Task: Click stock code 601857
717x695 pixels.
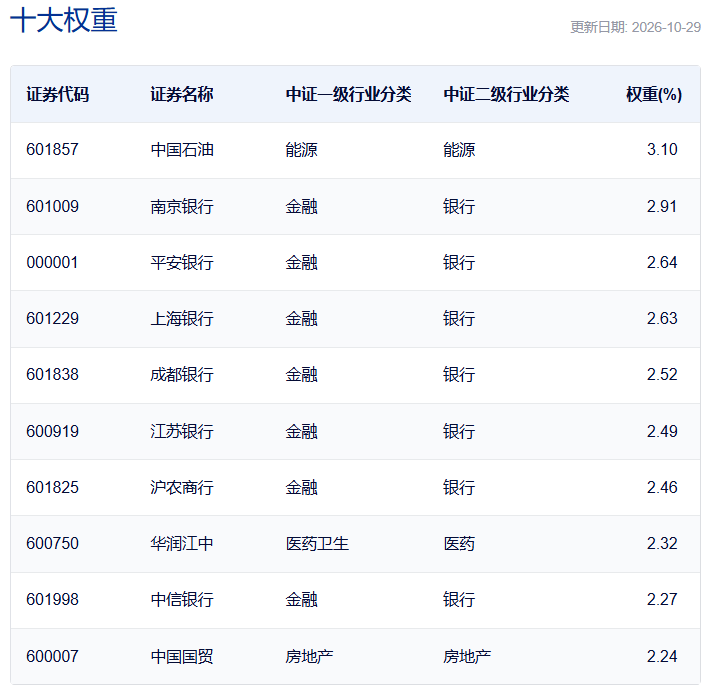Action: point(52,150)
